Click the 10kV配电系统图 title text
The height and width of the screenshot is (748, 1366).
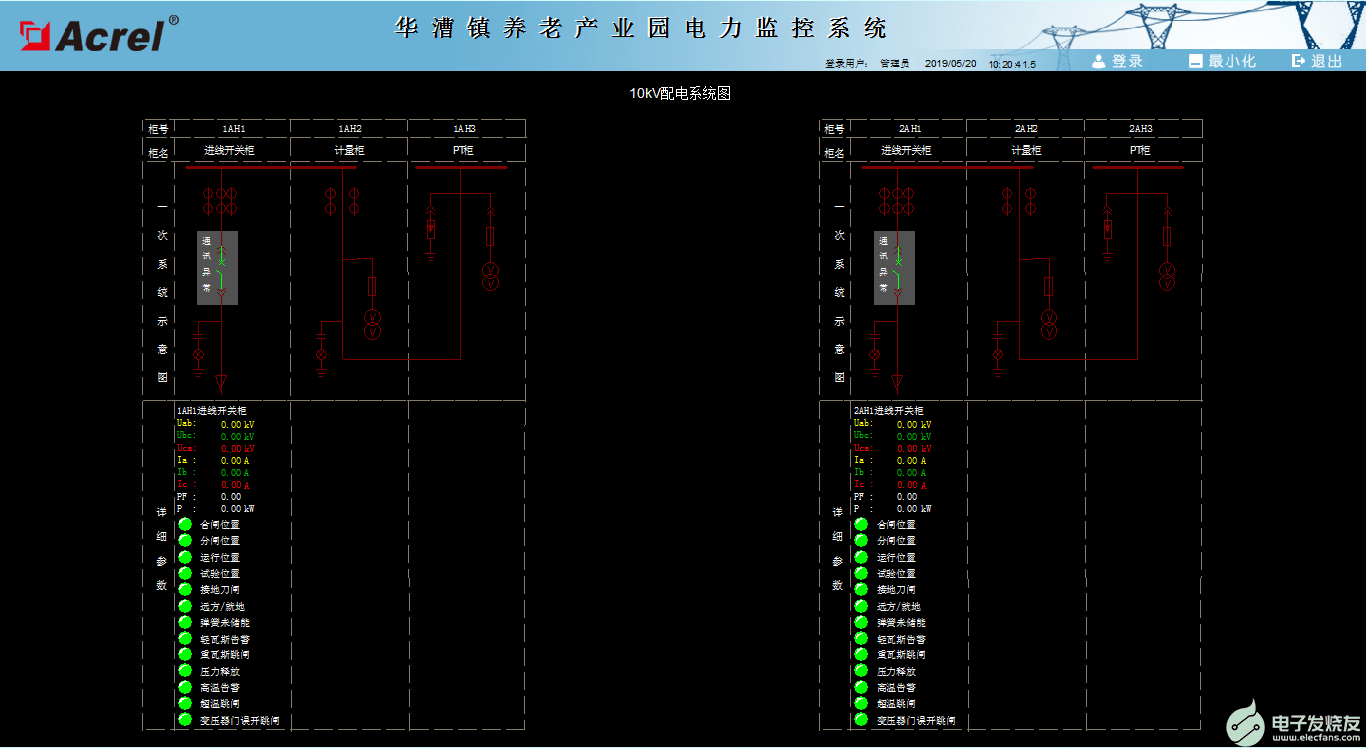[680, 93]
